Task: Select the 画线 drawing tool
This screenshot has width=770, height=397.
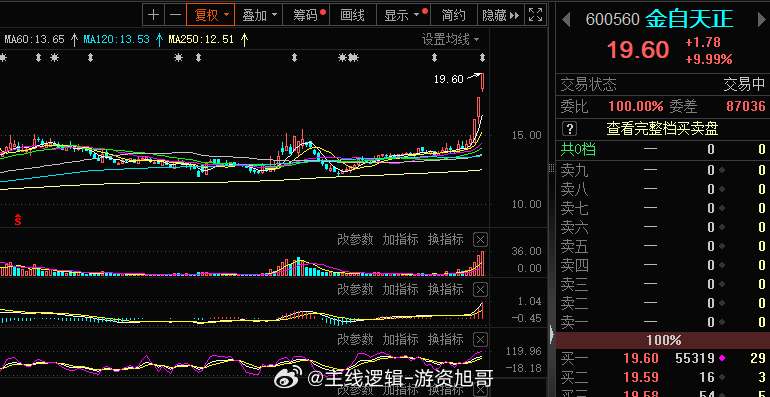Action: point(353,15)
